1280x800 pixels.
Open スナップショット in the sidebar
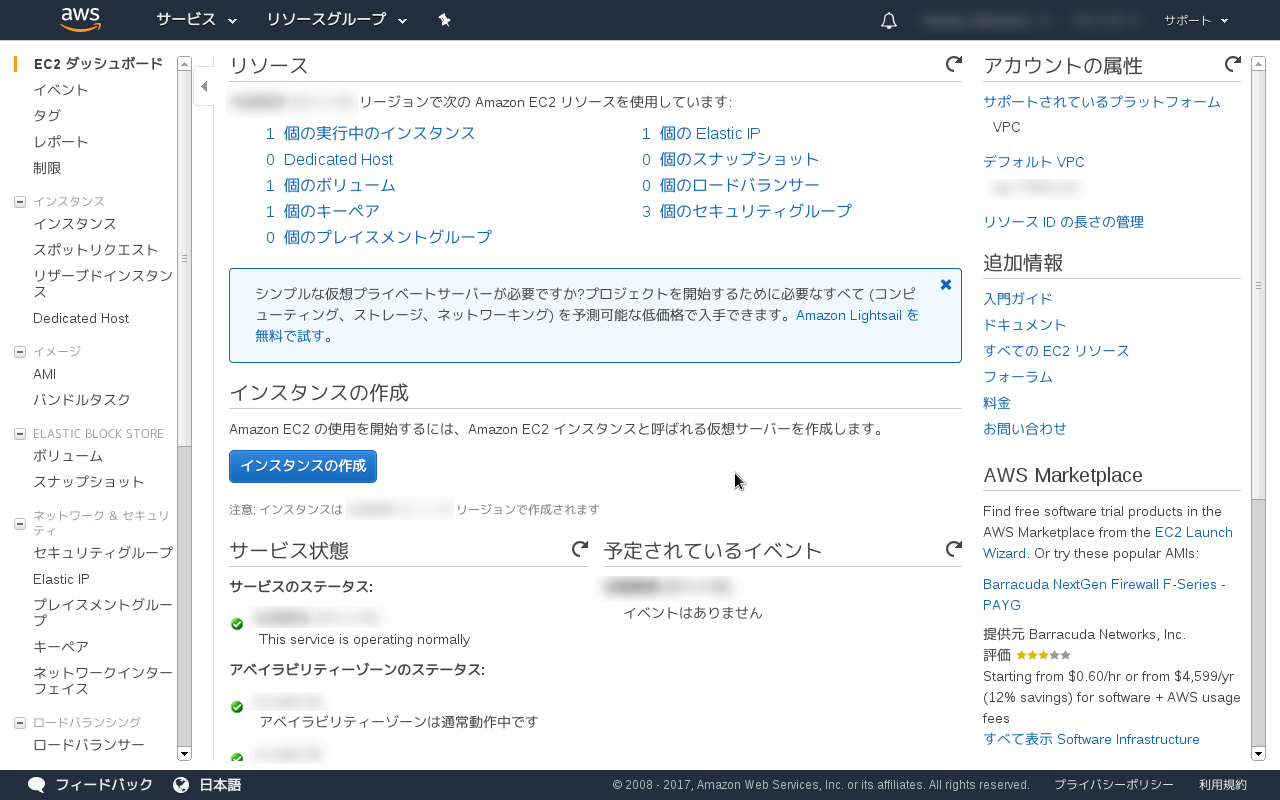(x=89, y=482)
